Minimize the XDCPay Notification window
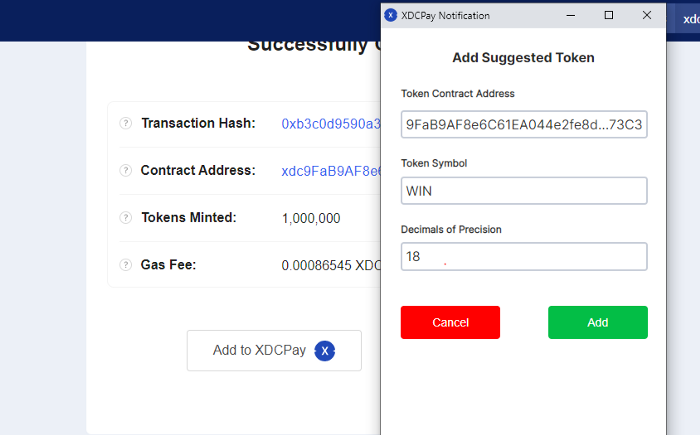The height and width of the screenshot is (435, 700). point(572,16)
